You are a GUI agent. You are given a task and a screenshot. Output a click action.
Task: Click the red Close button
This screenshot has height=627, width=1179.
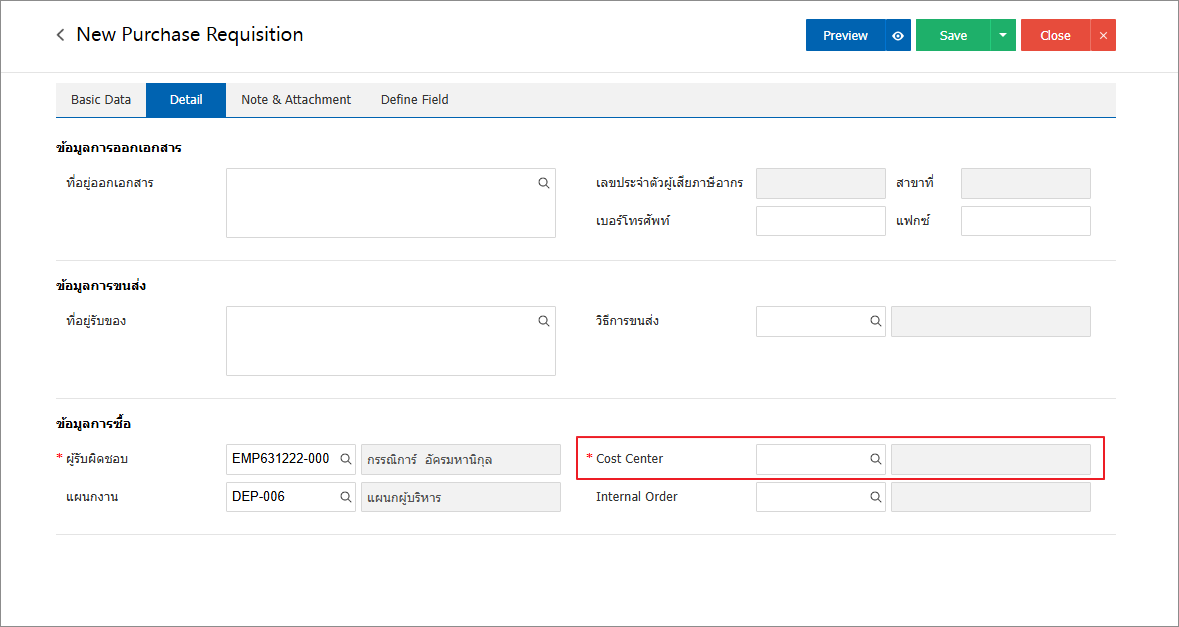point(1055,36)
